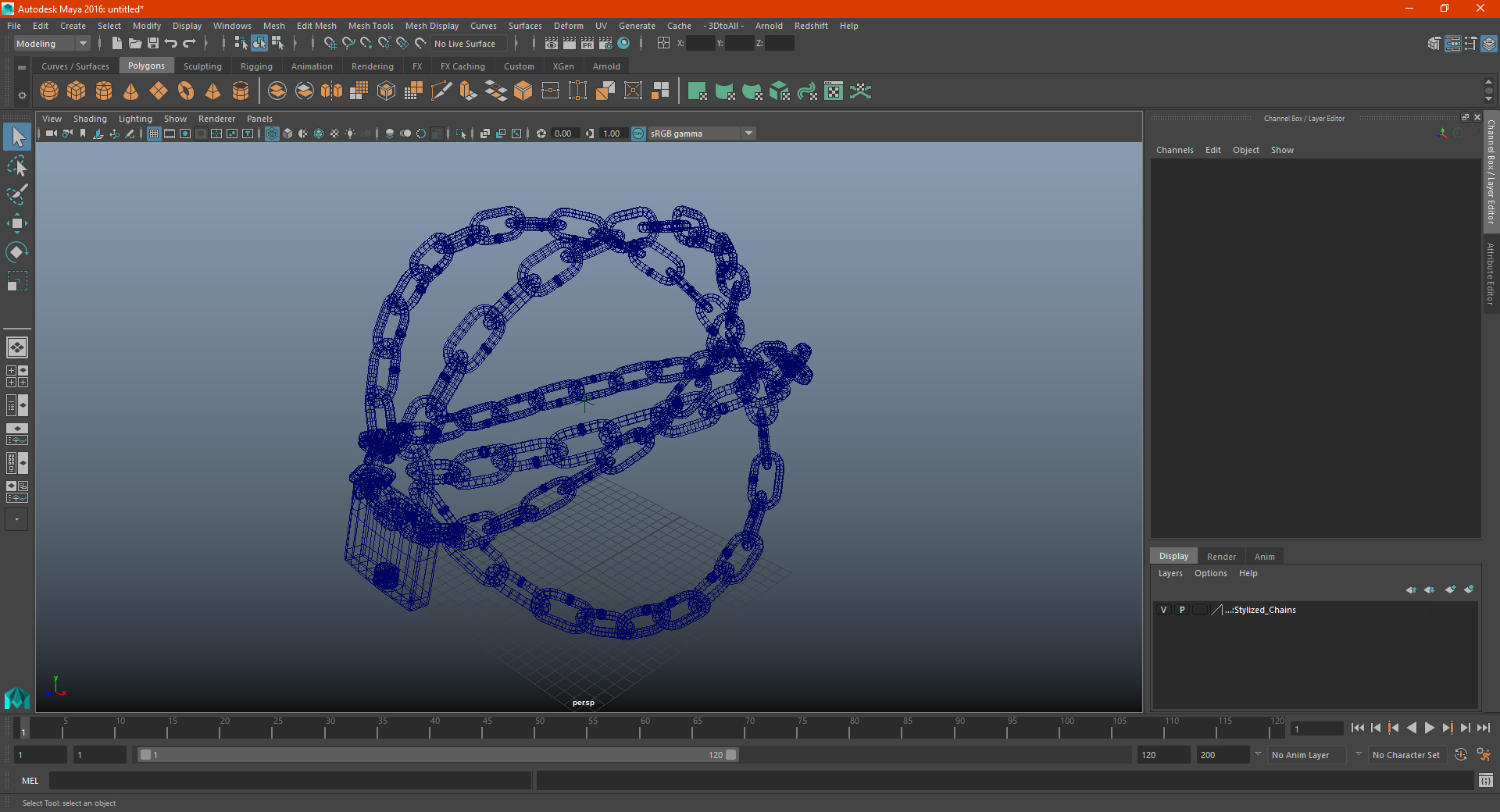Click select by component type icon

tap(277, 44)
